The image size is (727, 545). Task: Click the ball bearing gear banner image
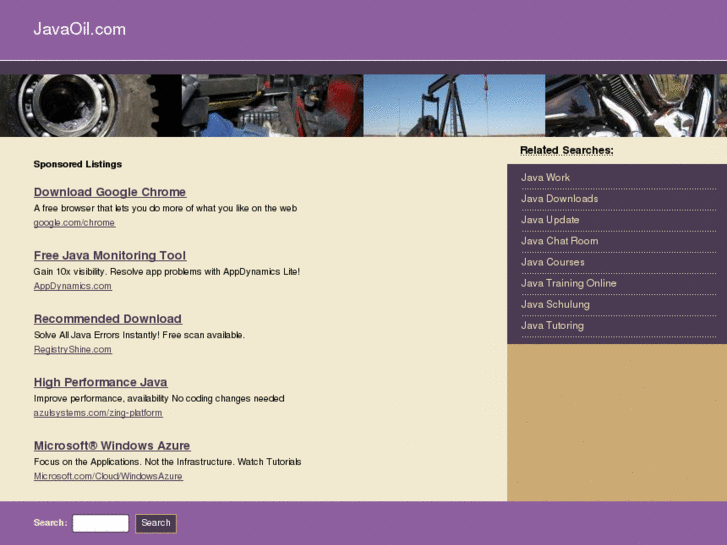[x=90, y=105]
